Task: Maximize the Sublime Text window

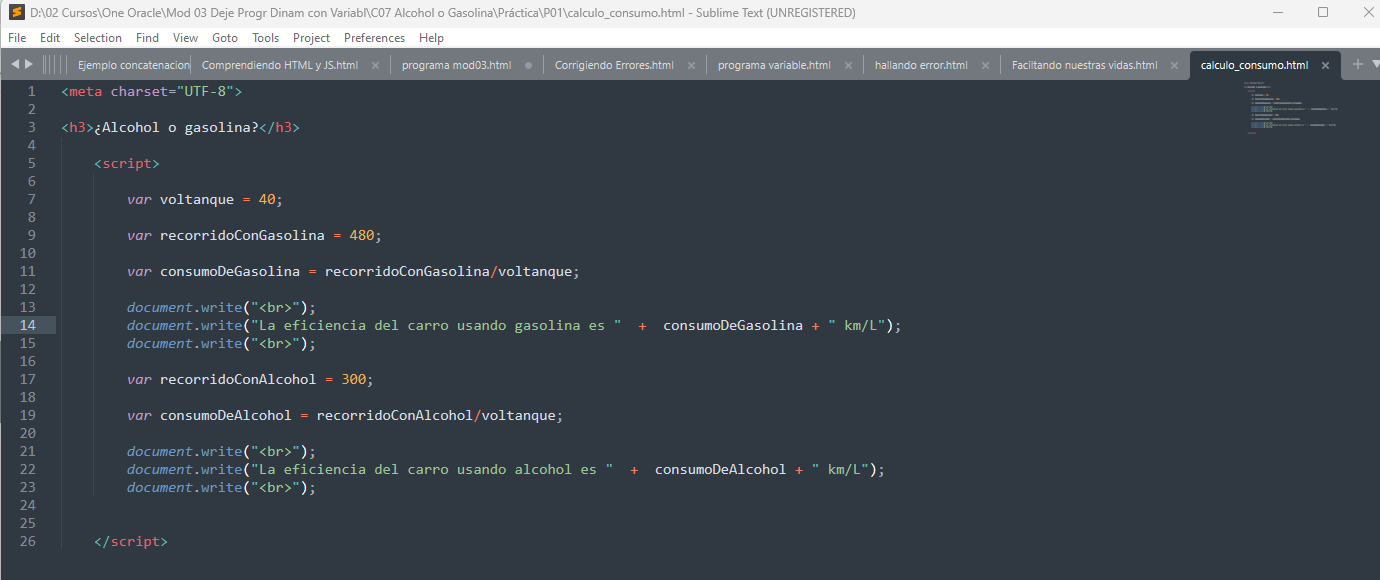Action: click(x=1323, y=13)
